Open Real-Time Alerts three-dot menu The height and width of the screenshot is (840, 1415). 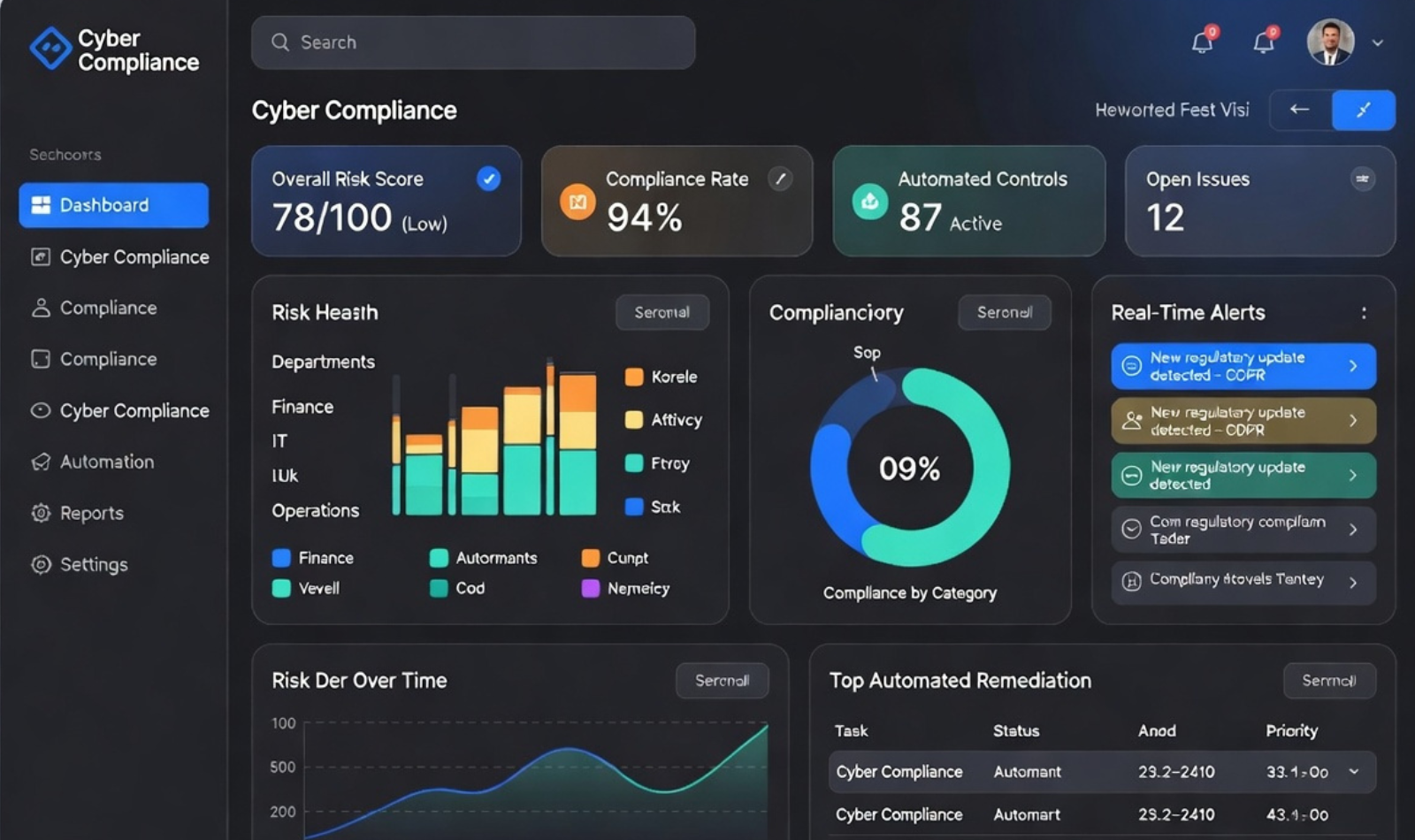[1364, 313]
